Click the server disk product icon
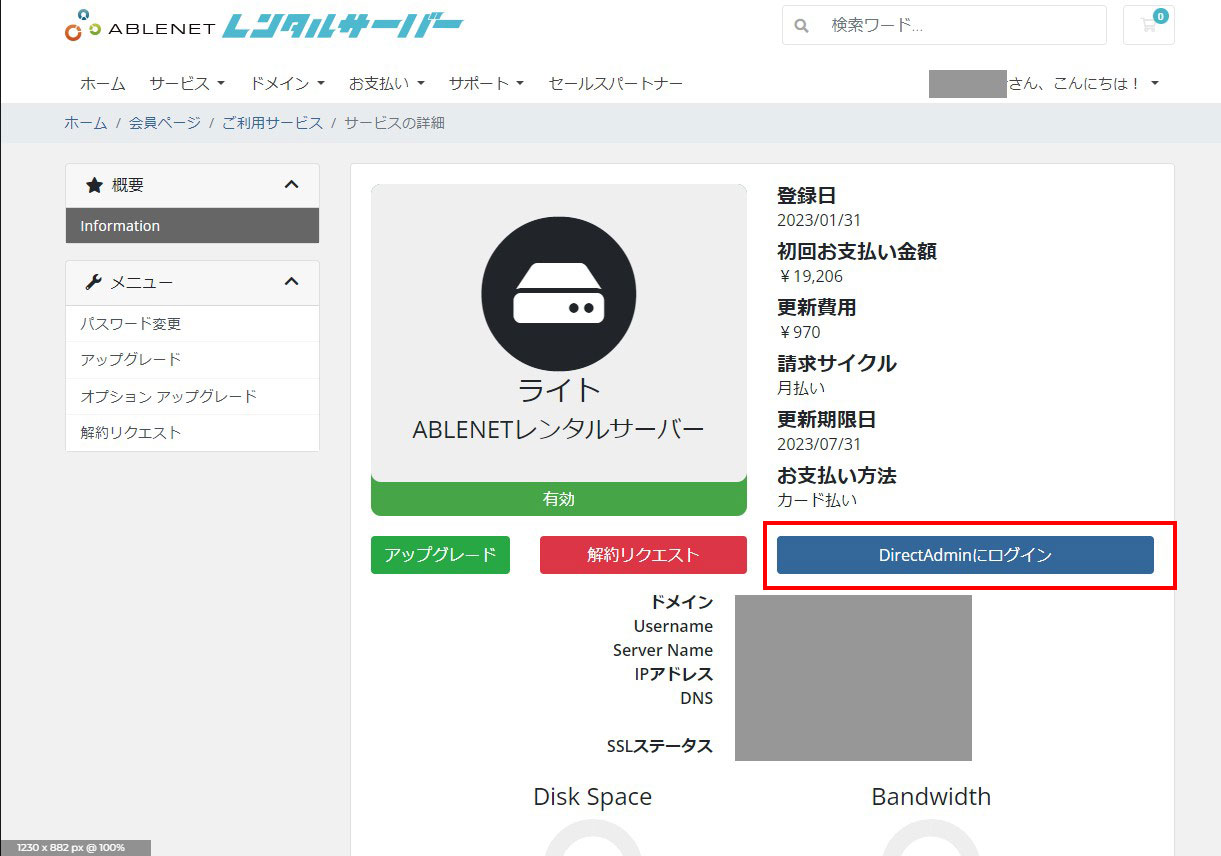 [x=559, y=294]
